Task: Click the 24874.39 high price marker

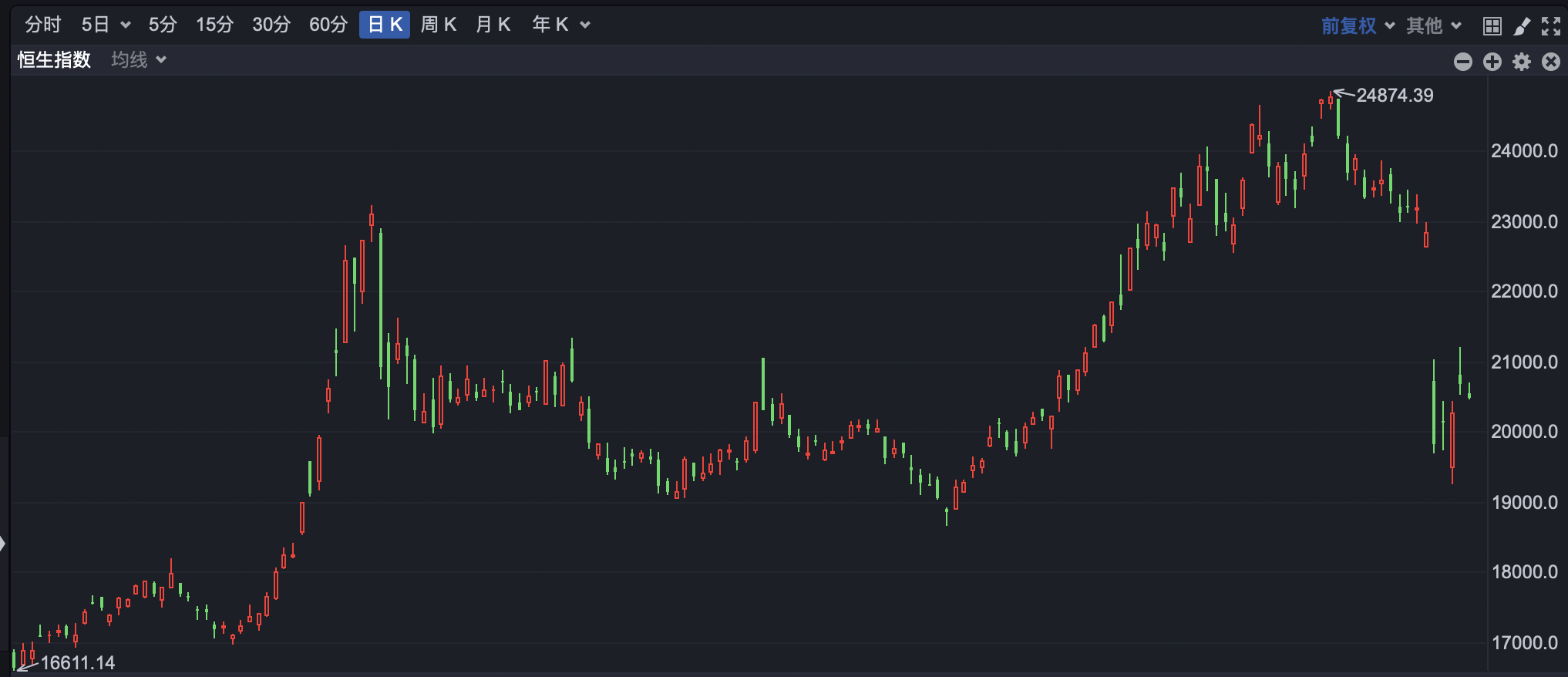Action: (x=1394, y=96)
